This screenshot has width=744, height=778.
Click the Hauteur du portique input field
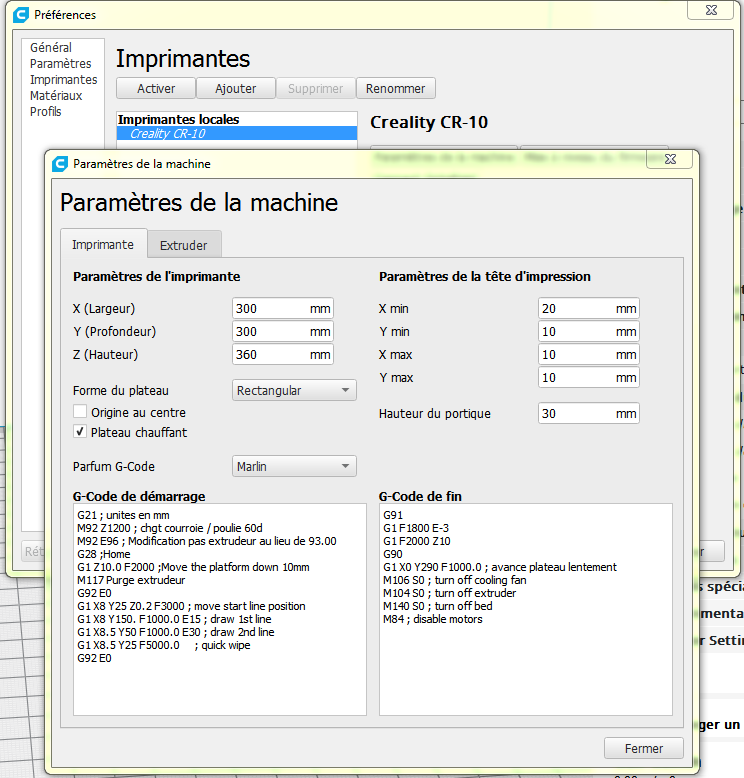click(x=589, y=413)
